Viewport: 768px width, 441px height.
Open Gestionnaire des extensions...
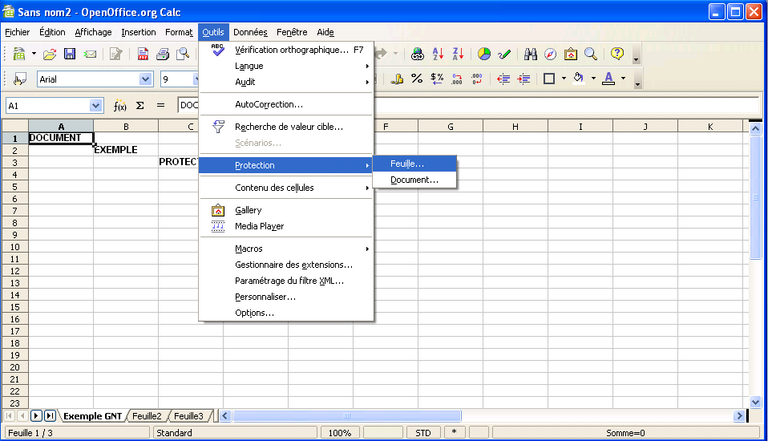coord(286,265)
